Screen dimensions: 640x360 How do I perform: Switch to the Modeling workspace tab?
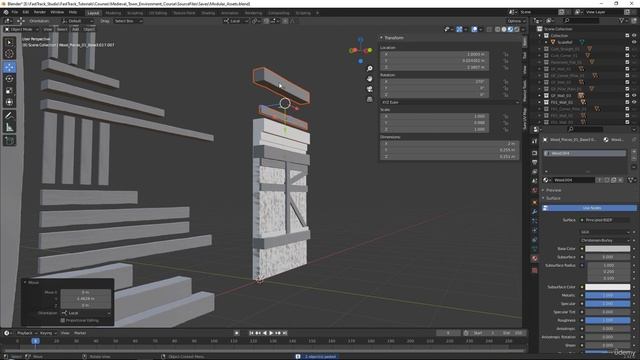[113, 13]
